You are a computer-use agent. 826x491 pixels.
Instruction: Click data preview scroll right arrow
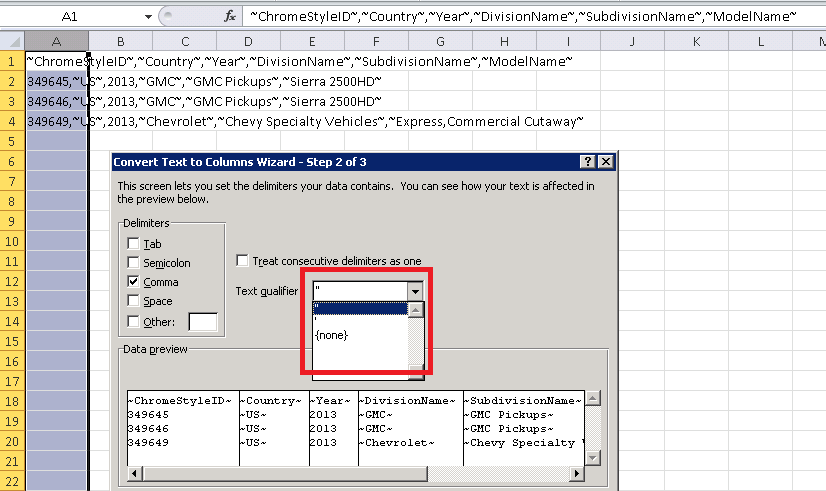pyautogui.click(x=577, y=474)
